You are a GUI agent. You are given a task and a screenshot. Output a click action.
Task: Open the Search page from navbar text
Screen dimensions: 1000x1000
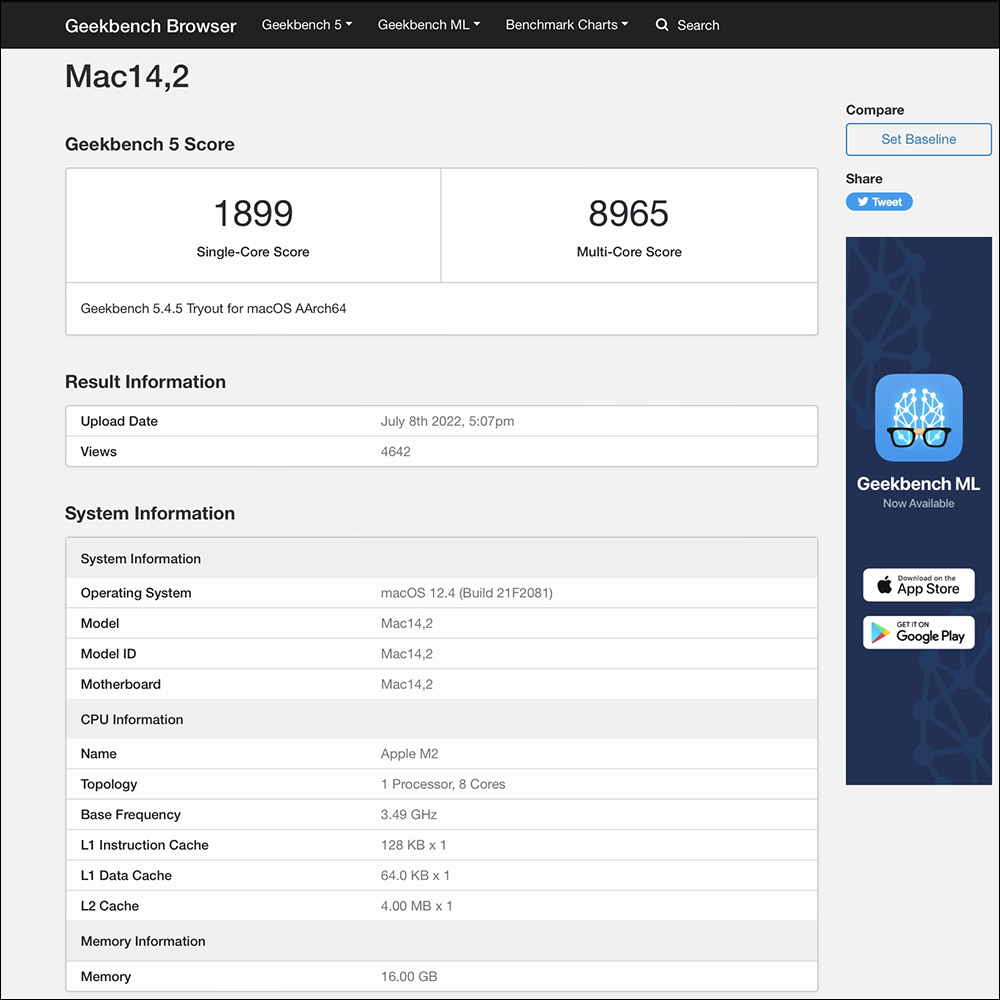[698, 25]
